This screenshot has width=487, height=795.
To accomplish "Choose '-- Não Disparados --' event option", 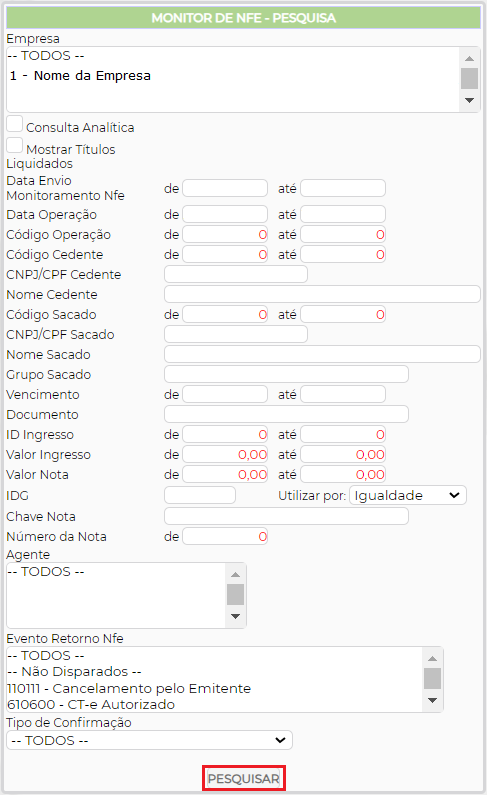I will click(x=74, y=672).
